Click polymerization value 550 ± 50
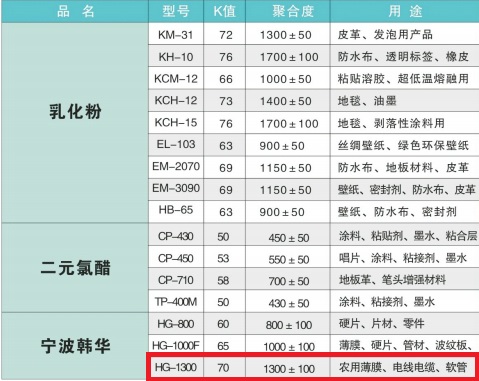 [289, 260]
